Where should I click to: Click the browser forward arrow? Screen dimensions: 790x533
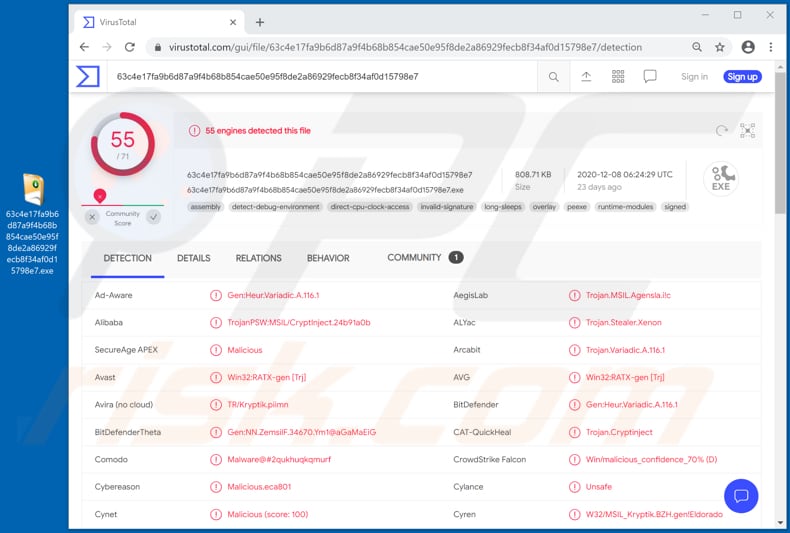pos(107,47)
